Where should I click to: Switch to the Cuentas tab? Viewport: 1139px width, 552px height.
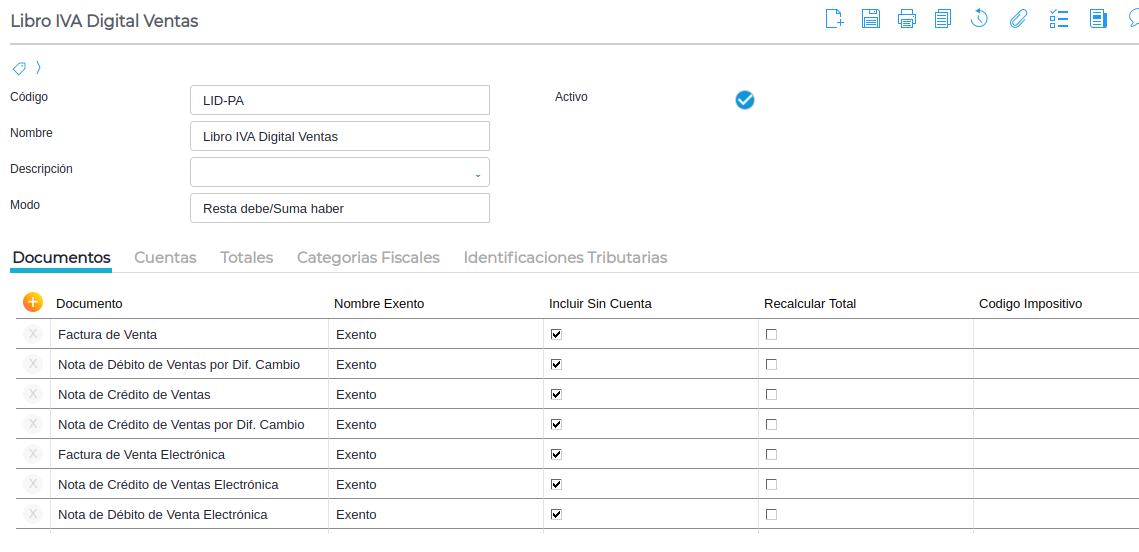coord(165,257)
